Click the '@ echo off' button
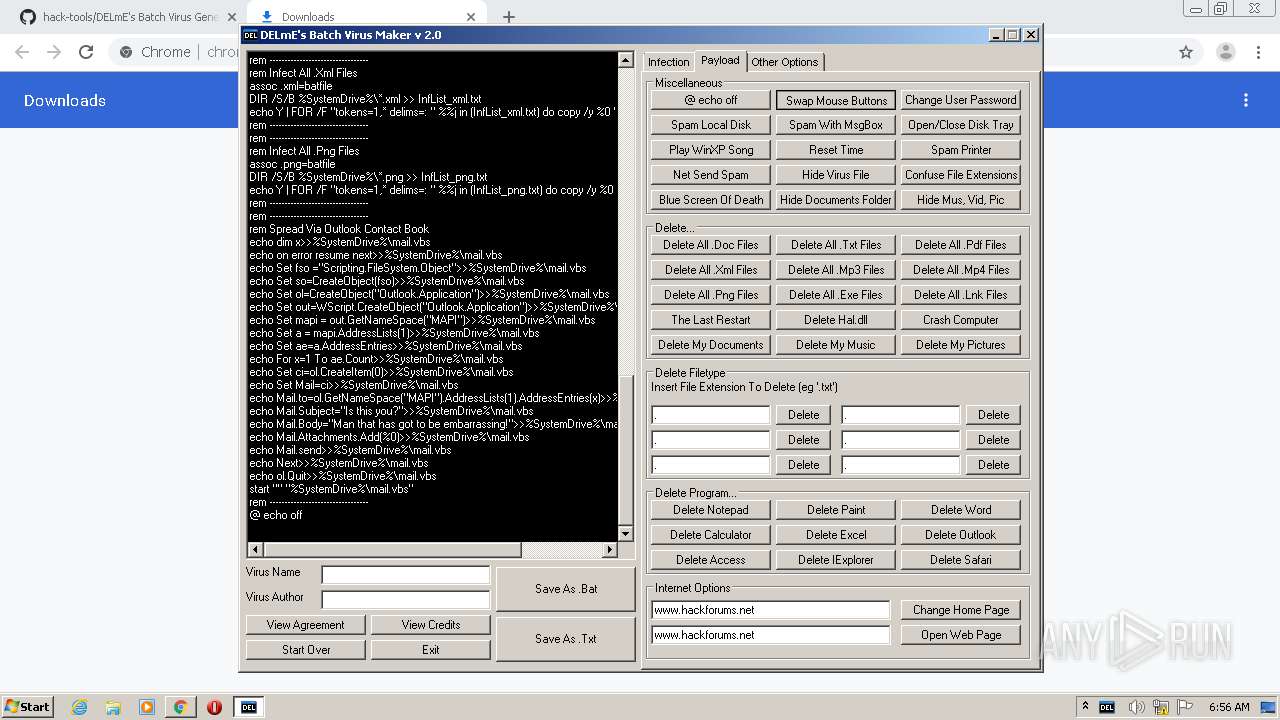Screen dimensions: 1280x720 coord(711,100)
